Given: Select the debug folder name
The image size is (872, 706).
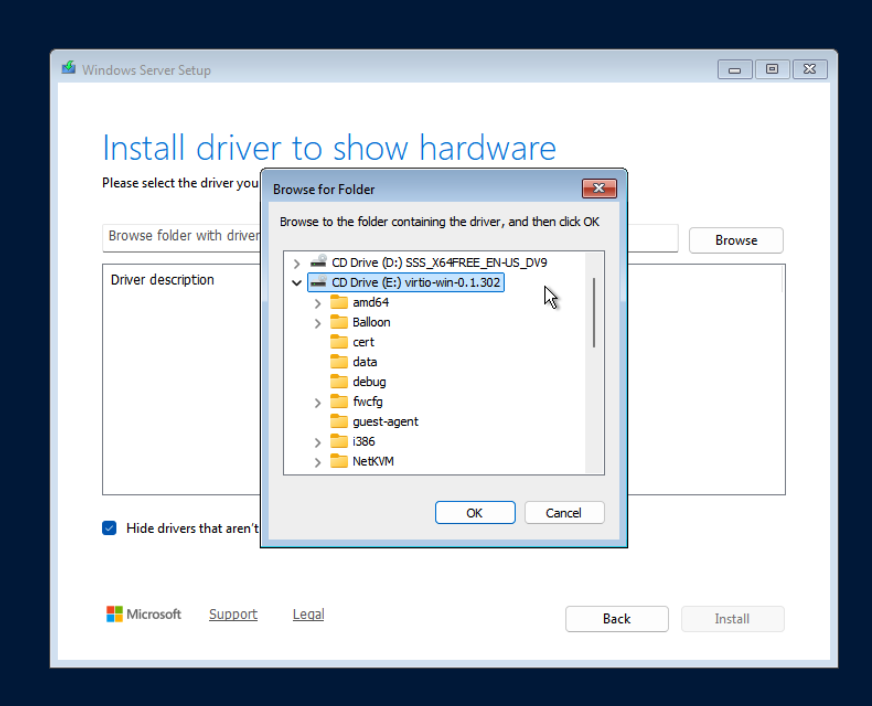Looking at the screenshot, I should click(369, 382).
